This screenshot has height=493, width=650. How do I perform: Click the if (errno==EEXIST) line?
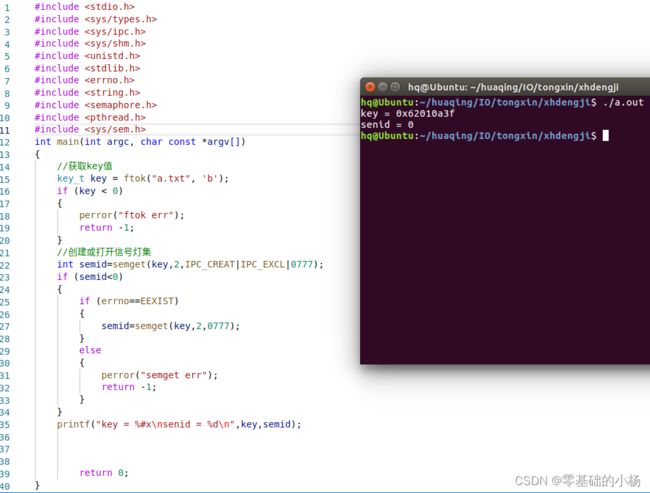pyautogui.click(x=129, y=301)
